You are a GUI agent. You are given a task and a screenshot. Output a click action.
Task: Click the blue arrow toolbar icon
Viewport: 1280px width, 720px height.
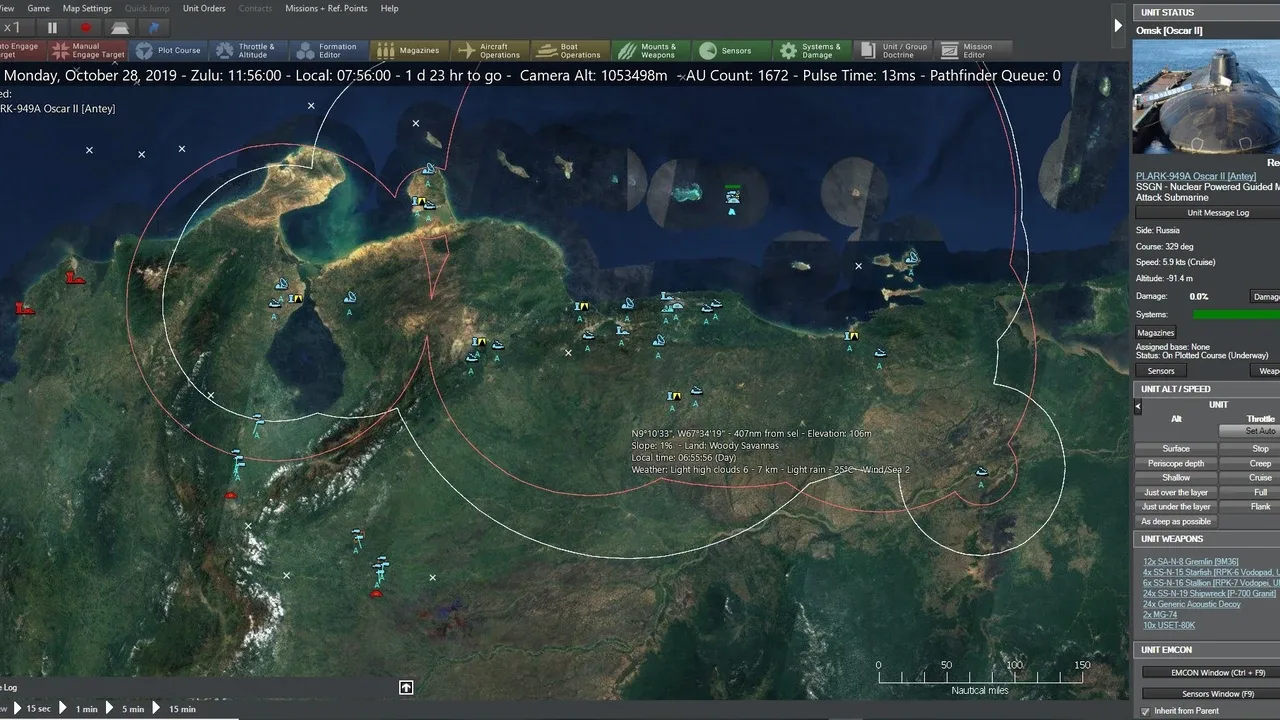[153, 28]
